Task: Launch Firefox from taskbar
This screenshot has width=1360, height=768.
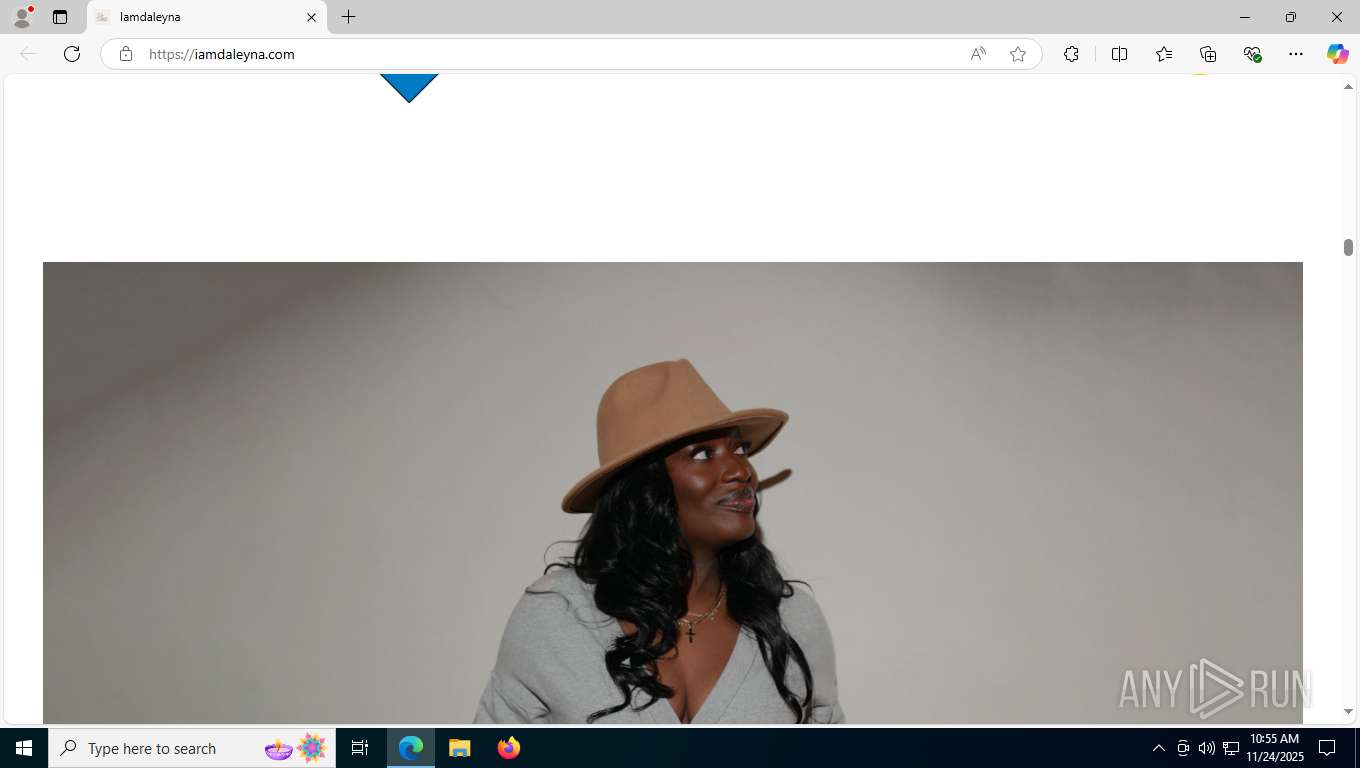Action: tap(509, 748)
